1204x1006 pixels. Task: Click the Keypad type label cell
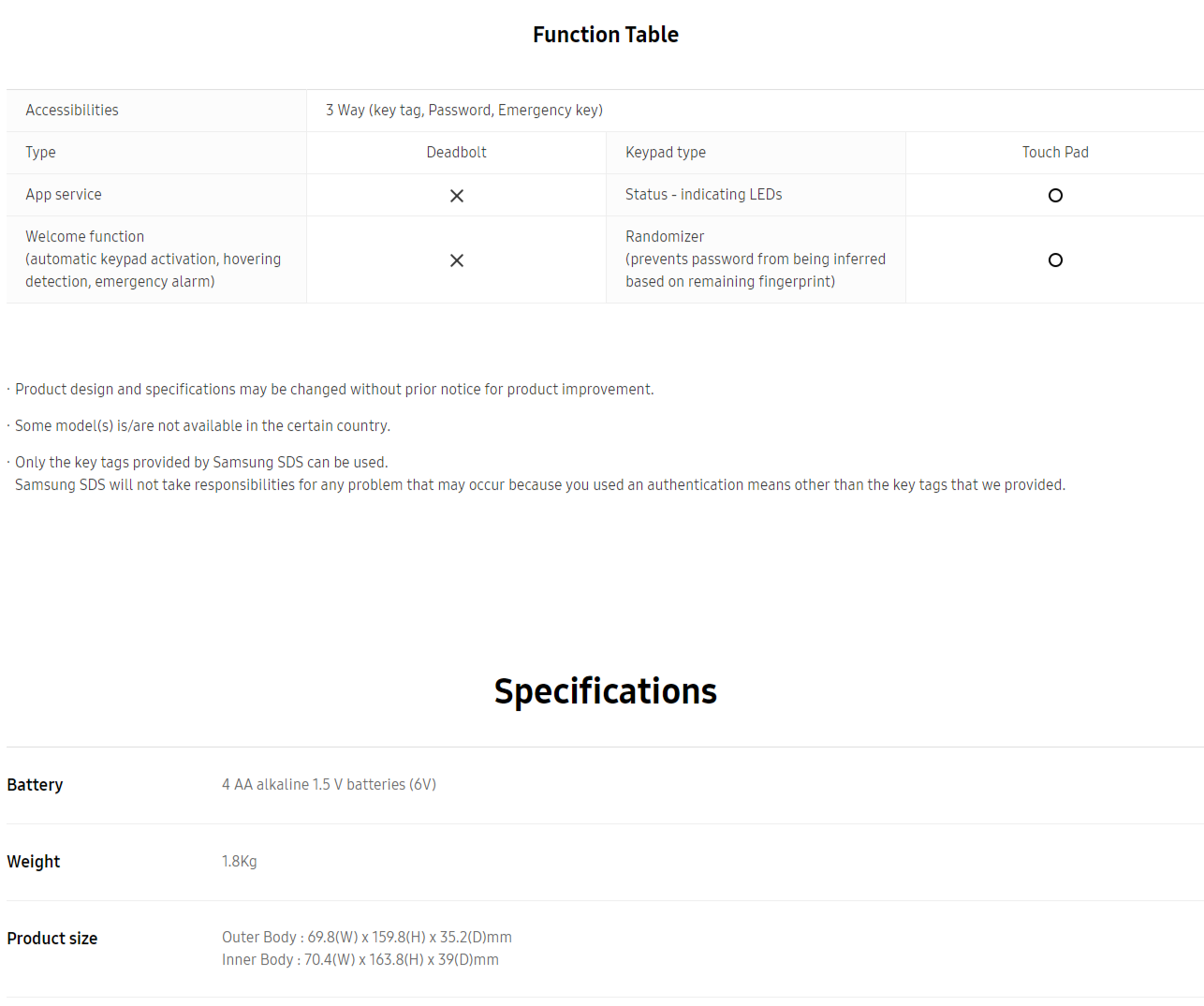(756, 153)
